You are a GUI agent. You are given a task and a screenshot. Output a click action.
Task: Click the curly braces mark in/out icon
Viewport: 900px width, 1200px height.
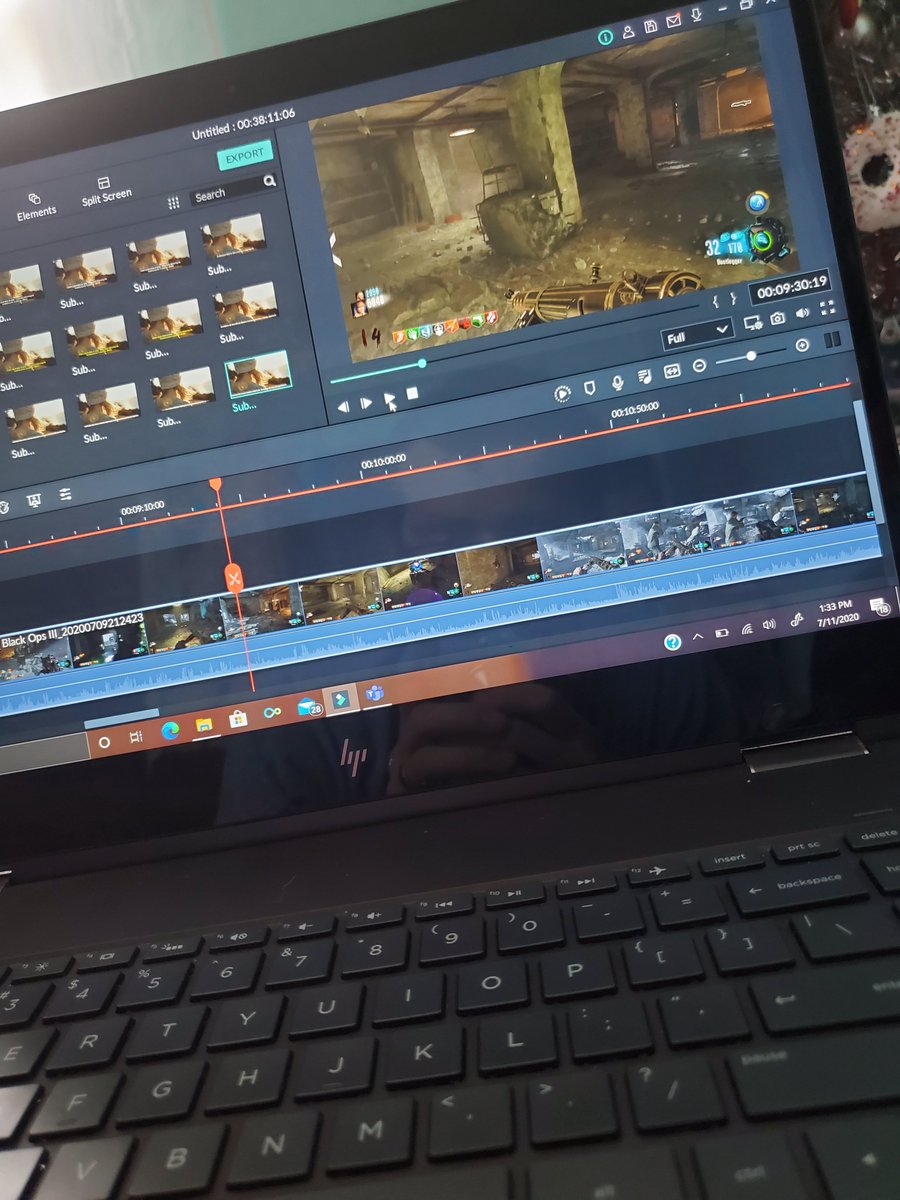tap(725, 299)
